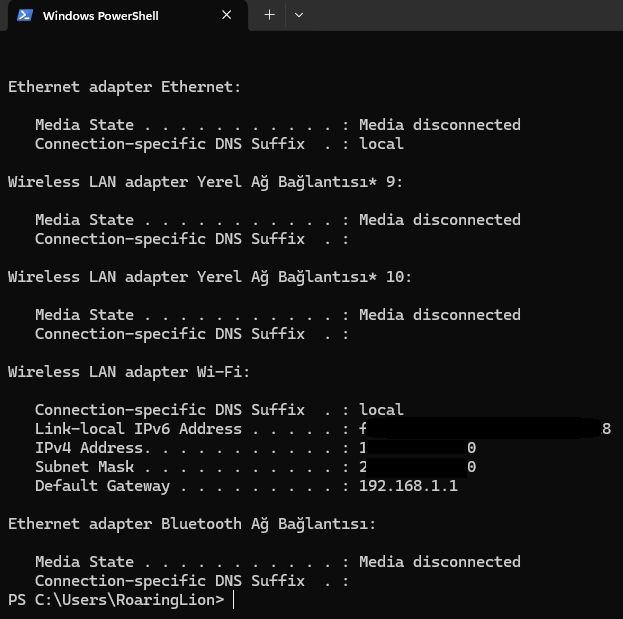Open the new tab profile dropdown chevron
623x619 pixels.
299,15
